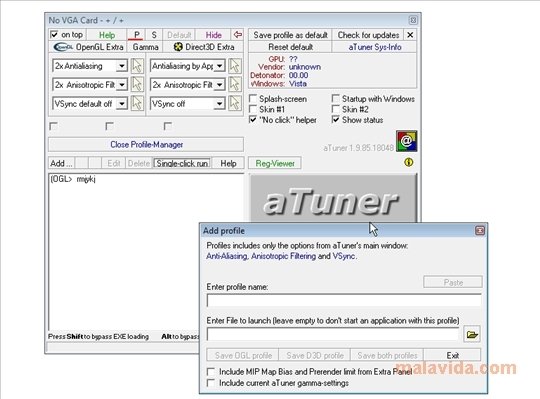Click the Enter profile name field
The width and height of the screenshot is (540, 399).
(x=344, y=301)
